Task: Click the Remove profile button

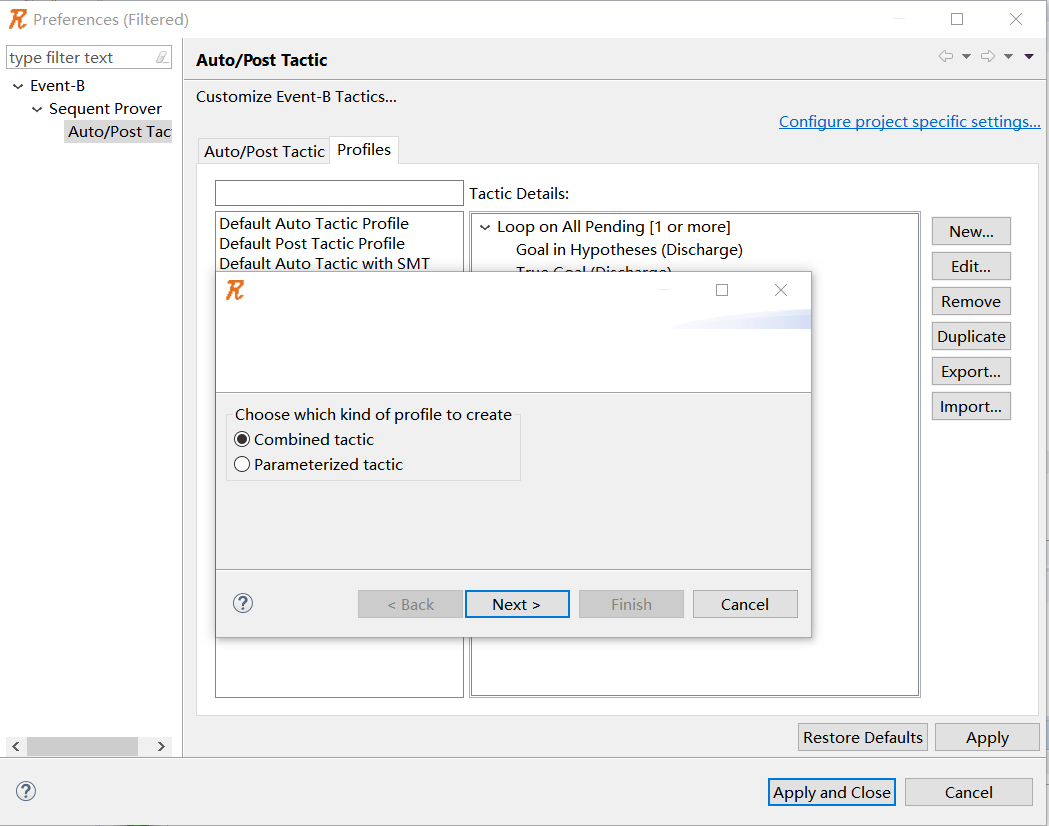Action: click(971, 302)
